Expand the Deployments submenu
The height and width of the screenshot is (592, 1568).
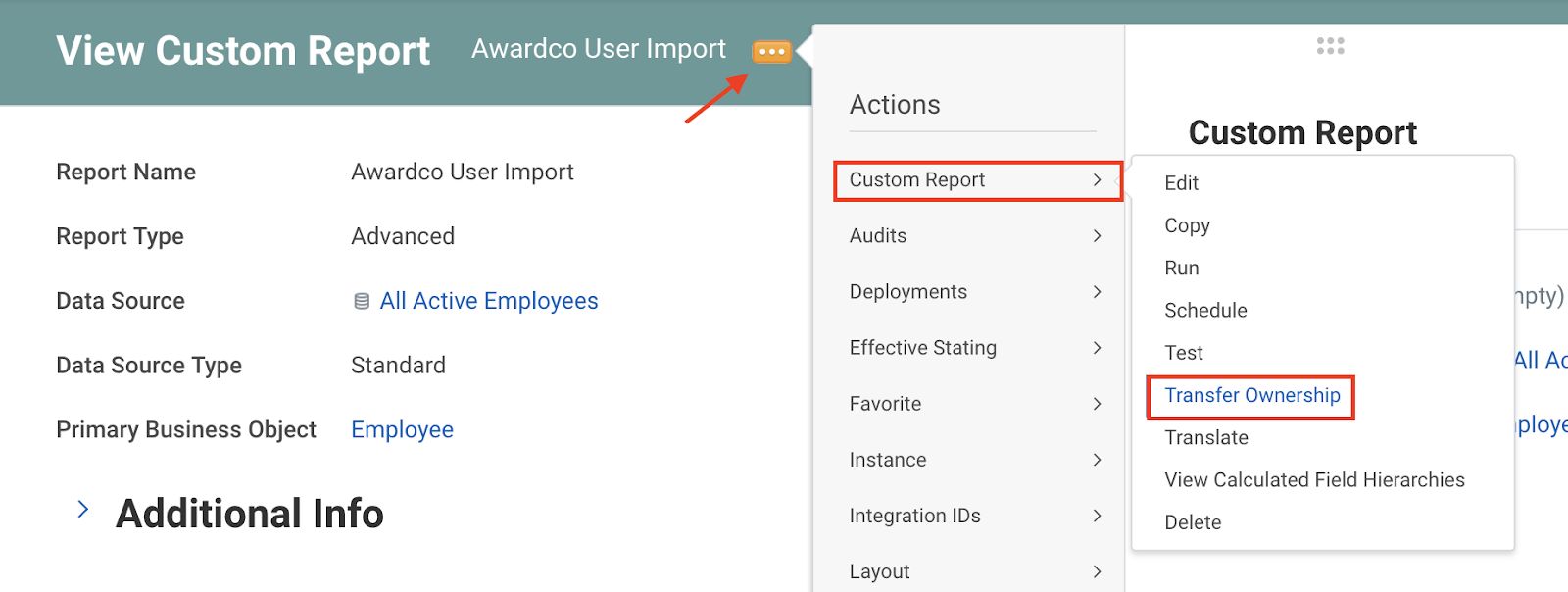click(975, 292)
